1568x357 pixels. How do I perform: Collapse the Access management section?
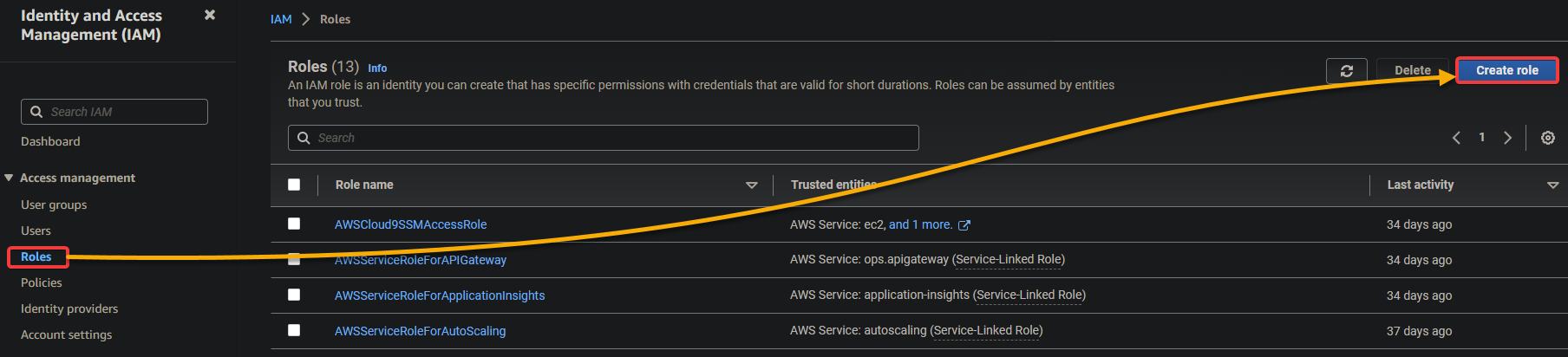pyautogui.click(x=9, y=178)
